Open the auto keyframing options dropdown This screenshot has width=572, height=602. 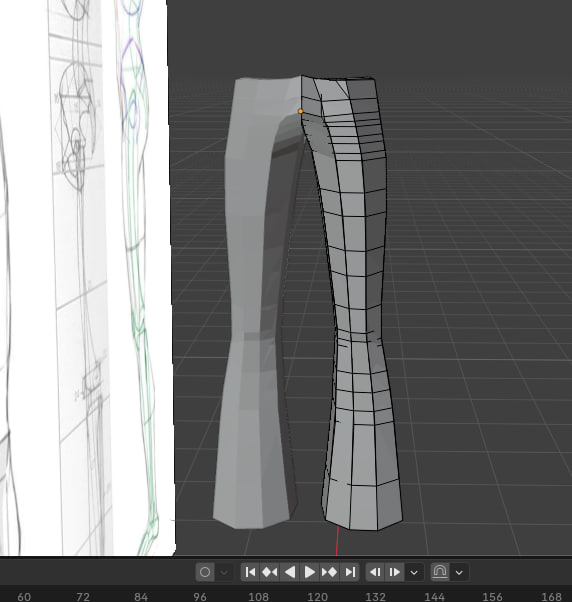pyautogui.click(x=224, y=572)
